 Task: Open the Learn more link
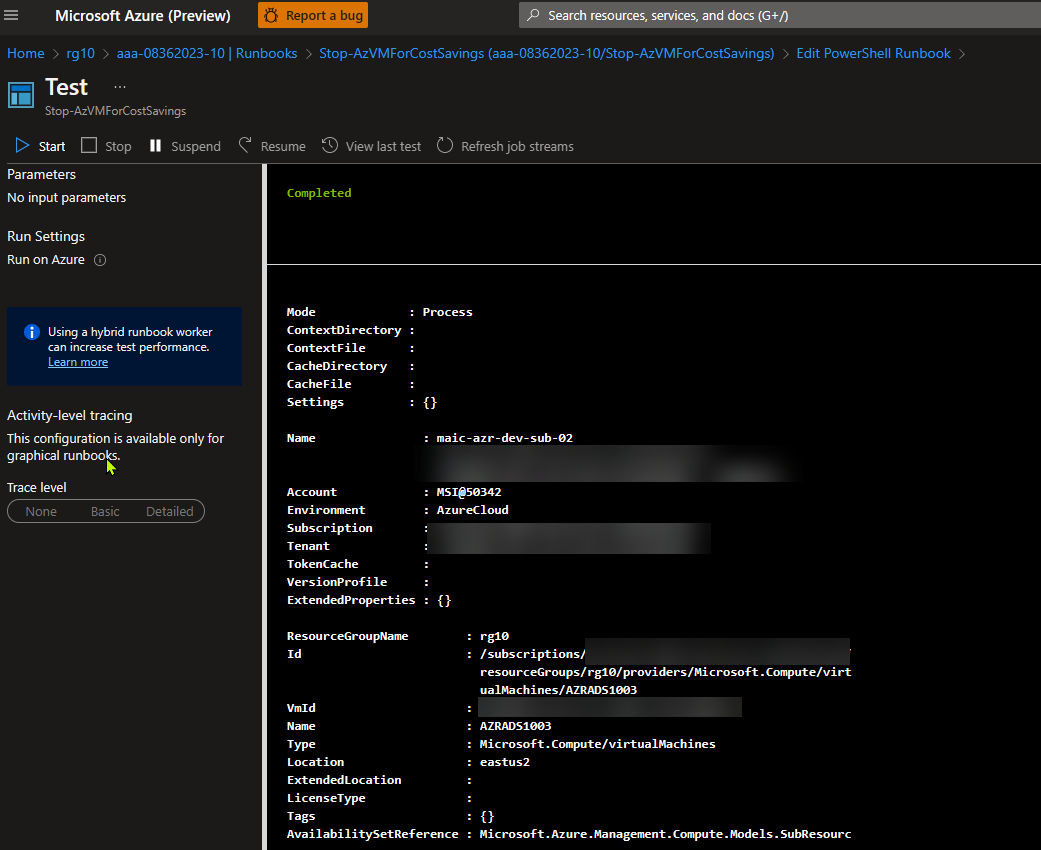click(78, 362)
